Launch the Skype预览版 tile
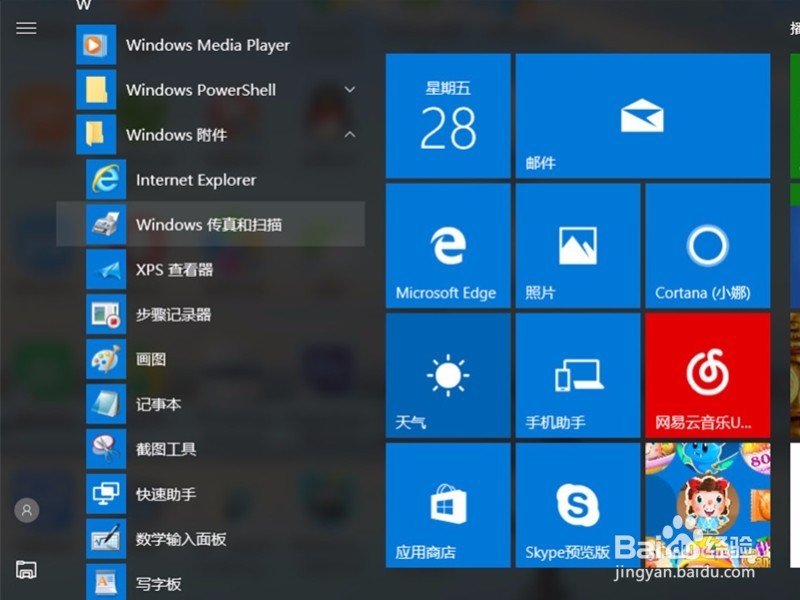 [x=578, y=505]
